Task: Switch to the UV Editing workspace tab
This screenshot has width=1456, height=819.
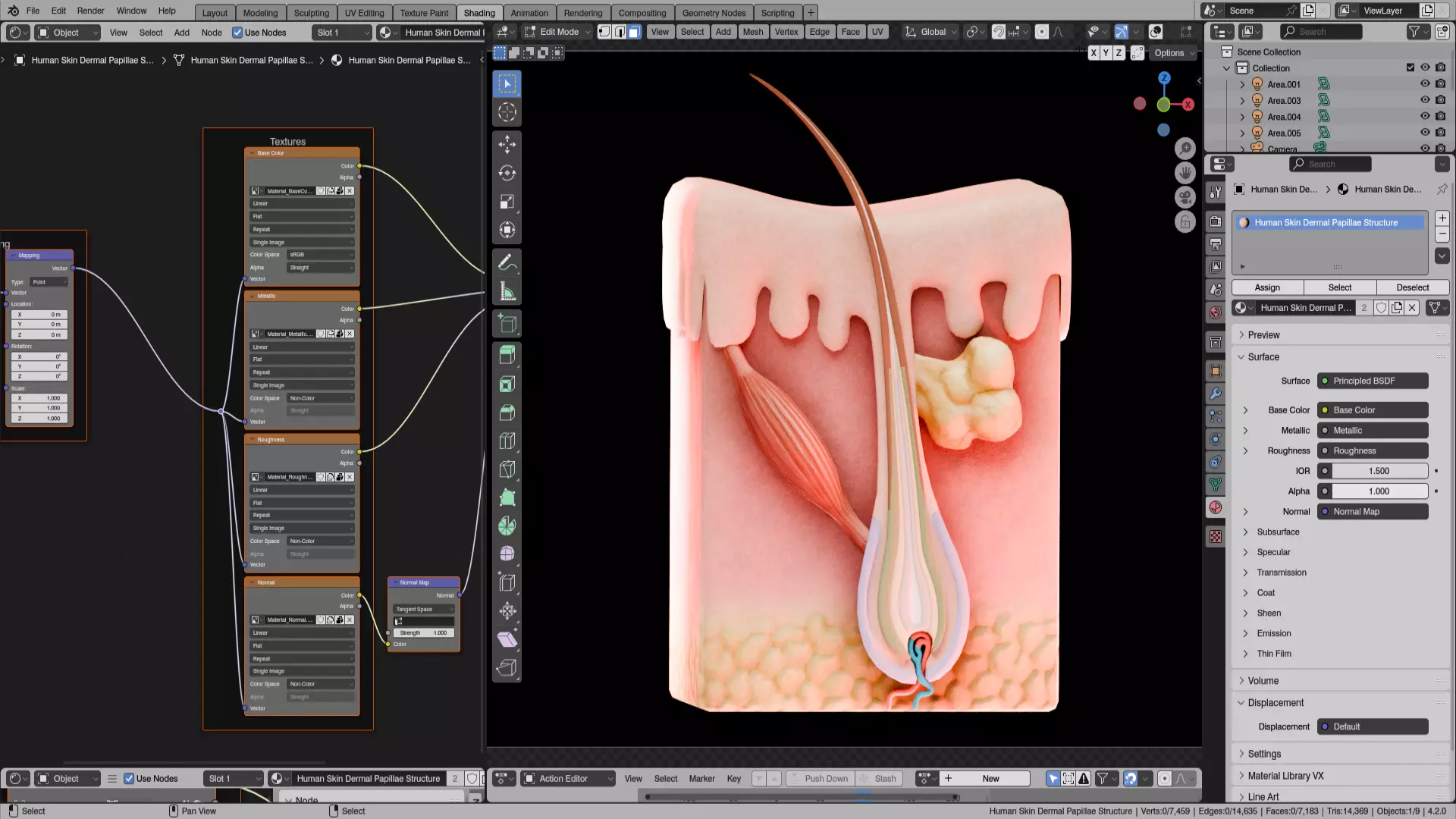Action: pyautogui.click(x=364, y=13)
